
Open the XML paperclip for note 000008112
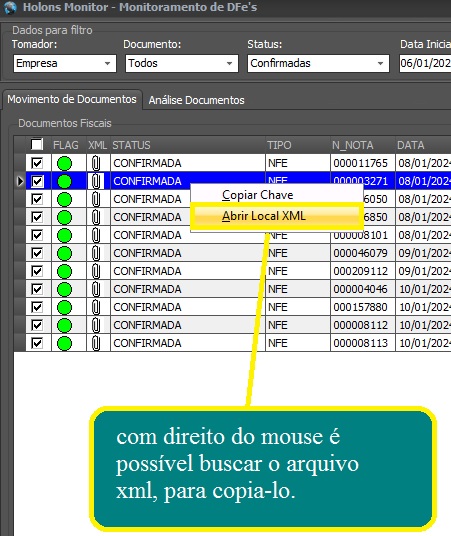pos(96,325)
